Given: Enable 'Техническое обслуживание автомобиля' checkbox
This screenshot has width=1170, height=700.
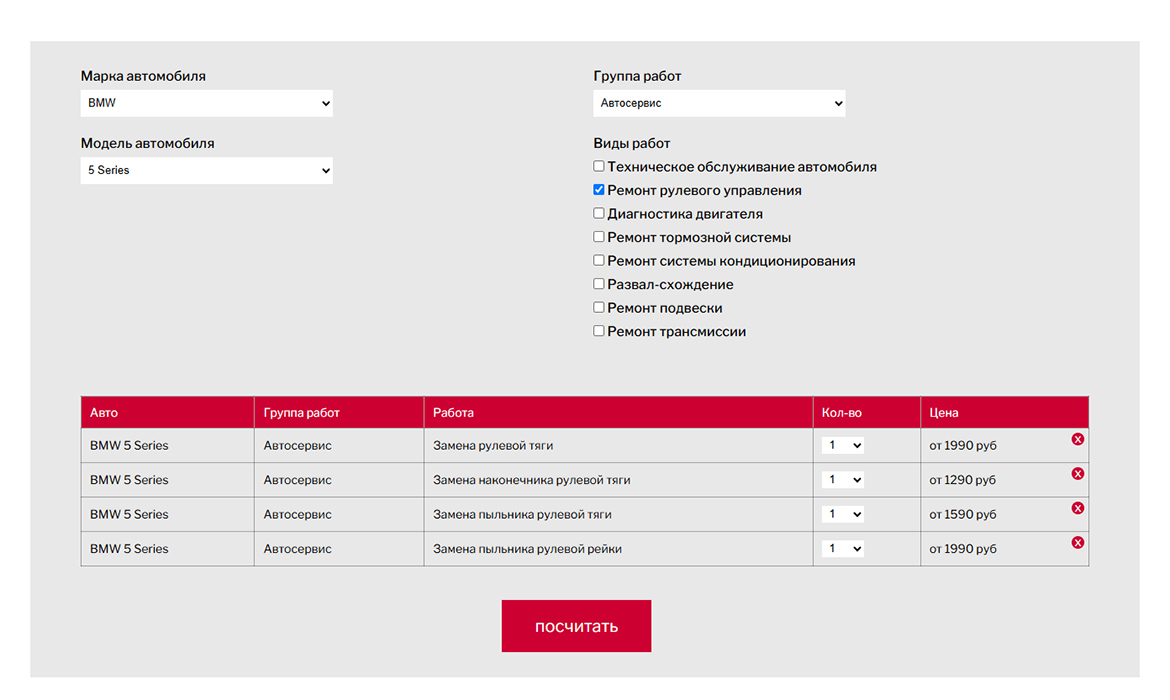Looking at the screenshot, I should pyautogui.click(x=598, y=166).
